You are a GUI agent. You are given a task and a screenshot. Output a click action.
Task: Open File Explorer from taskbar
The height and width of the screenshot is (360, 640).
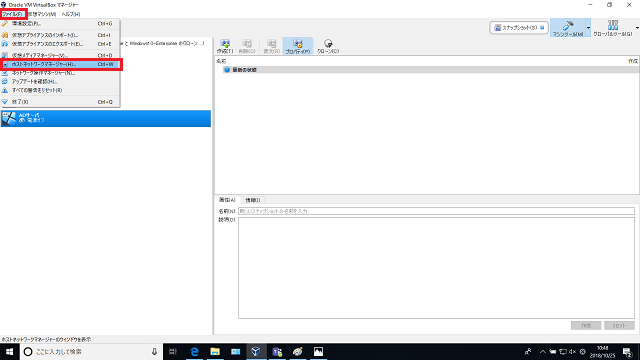click(x=215, y=351)
